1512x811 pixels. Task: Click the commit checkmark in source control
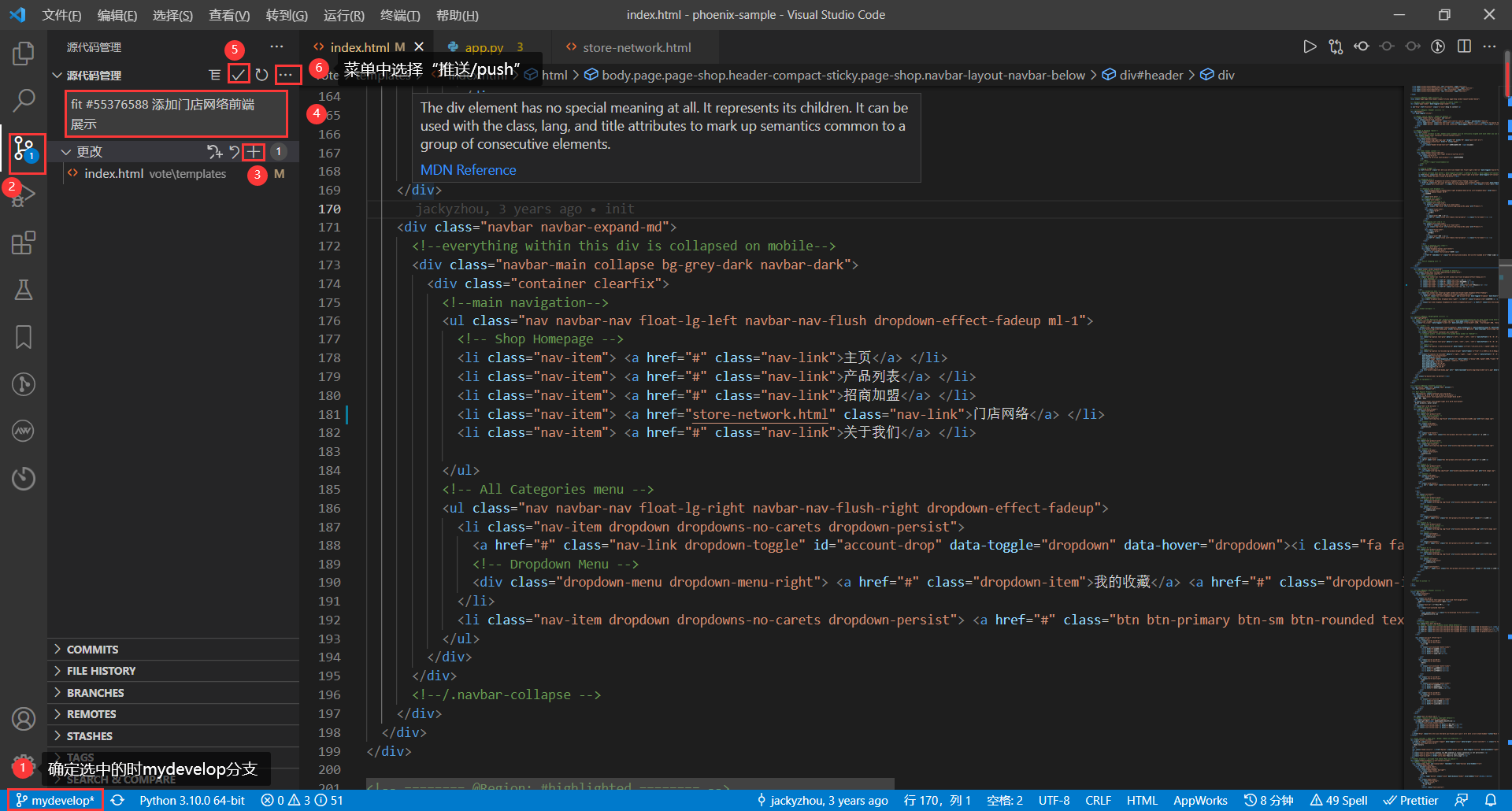tap(239, 75)
